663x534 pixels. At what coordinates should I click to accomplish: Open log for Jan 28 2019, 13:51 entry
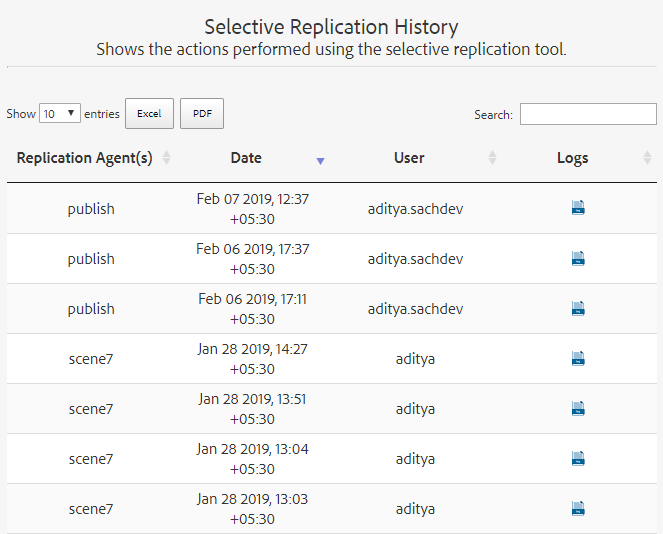click(578, 408)
